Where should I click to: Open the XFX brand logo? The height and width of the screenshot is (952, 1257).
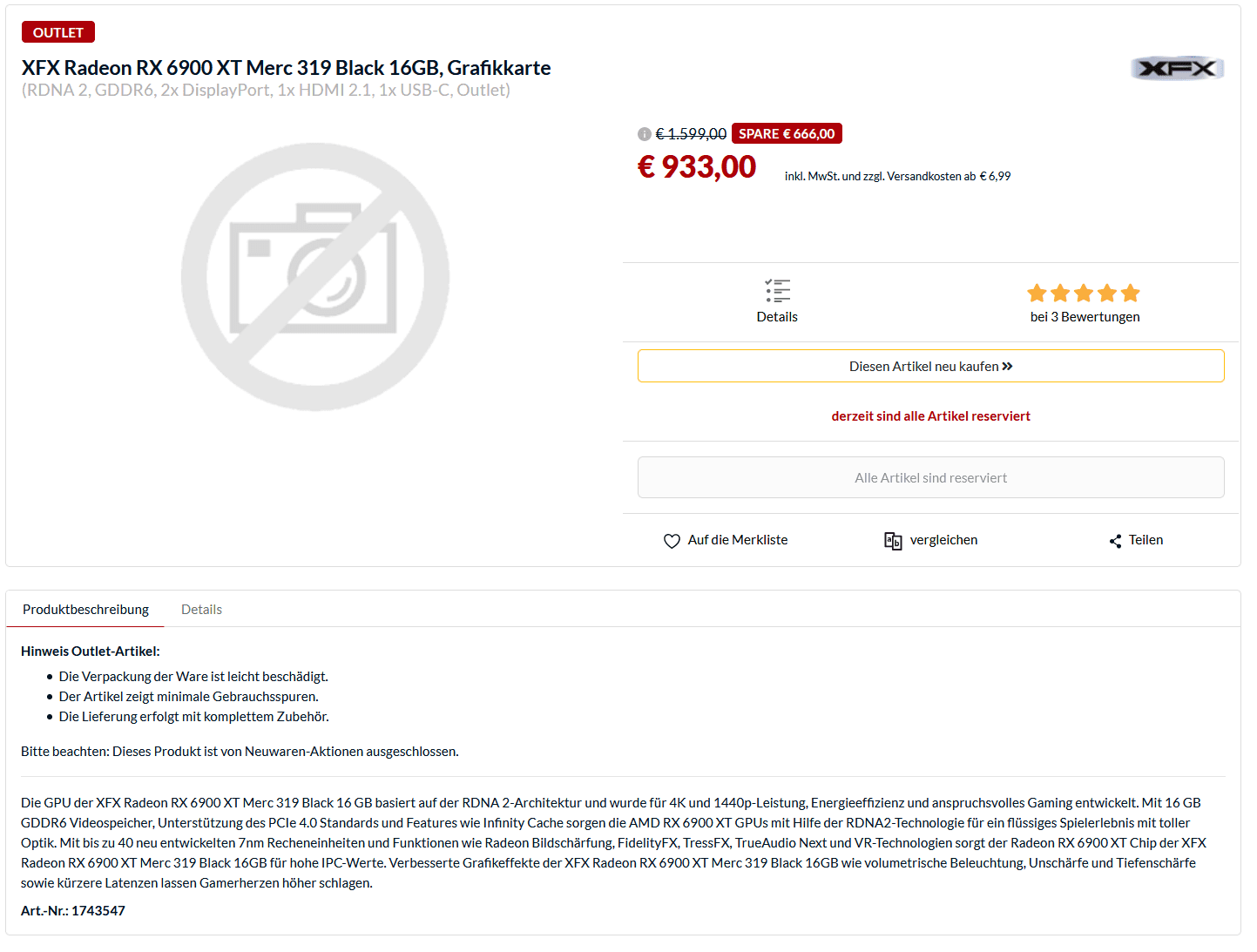[x=1177, y=68]
